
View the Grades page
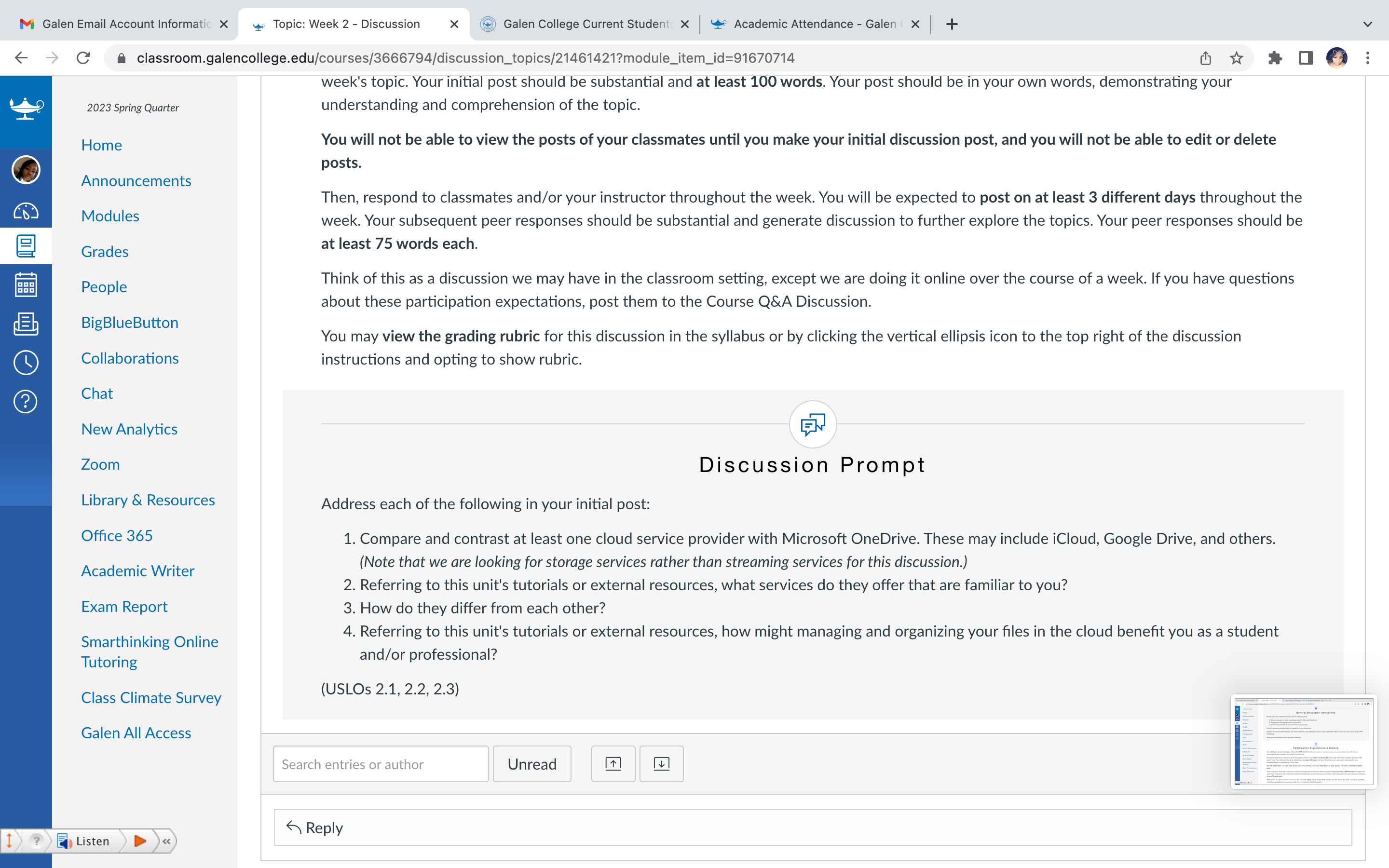tap(105, 251)
